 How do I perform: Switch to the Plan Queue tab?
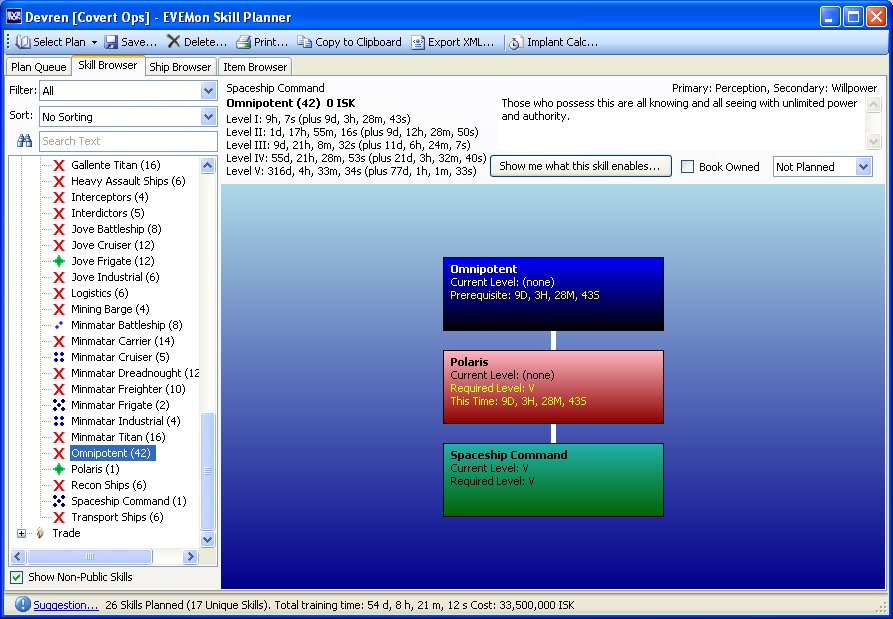click(39, 67)
